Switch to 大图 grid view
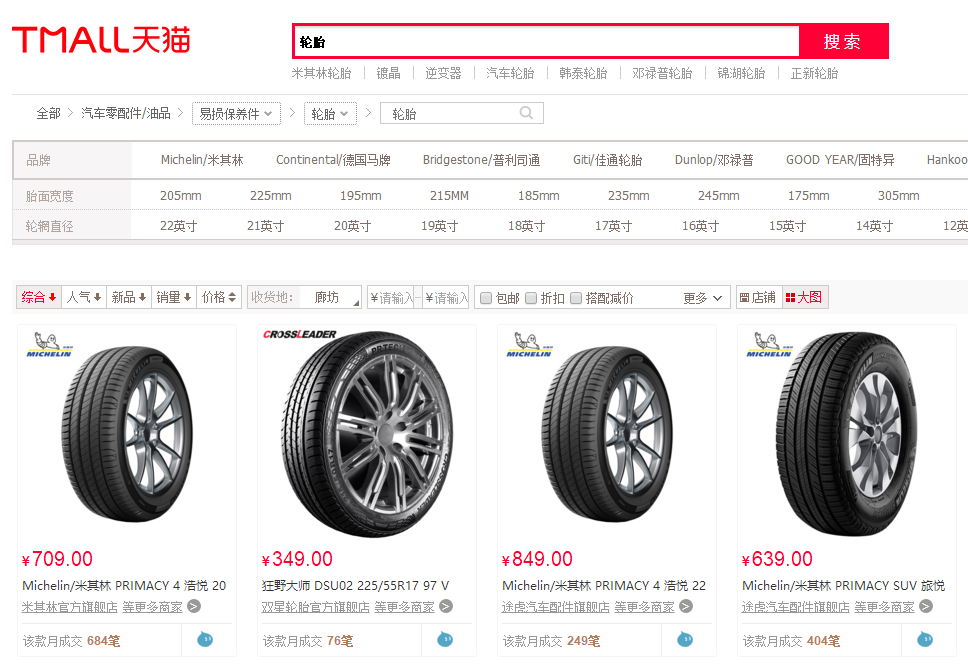Viewport: 968px width, 672px height. coord(804,297)
